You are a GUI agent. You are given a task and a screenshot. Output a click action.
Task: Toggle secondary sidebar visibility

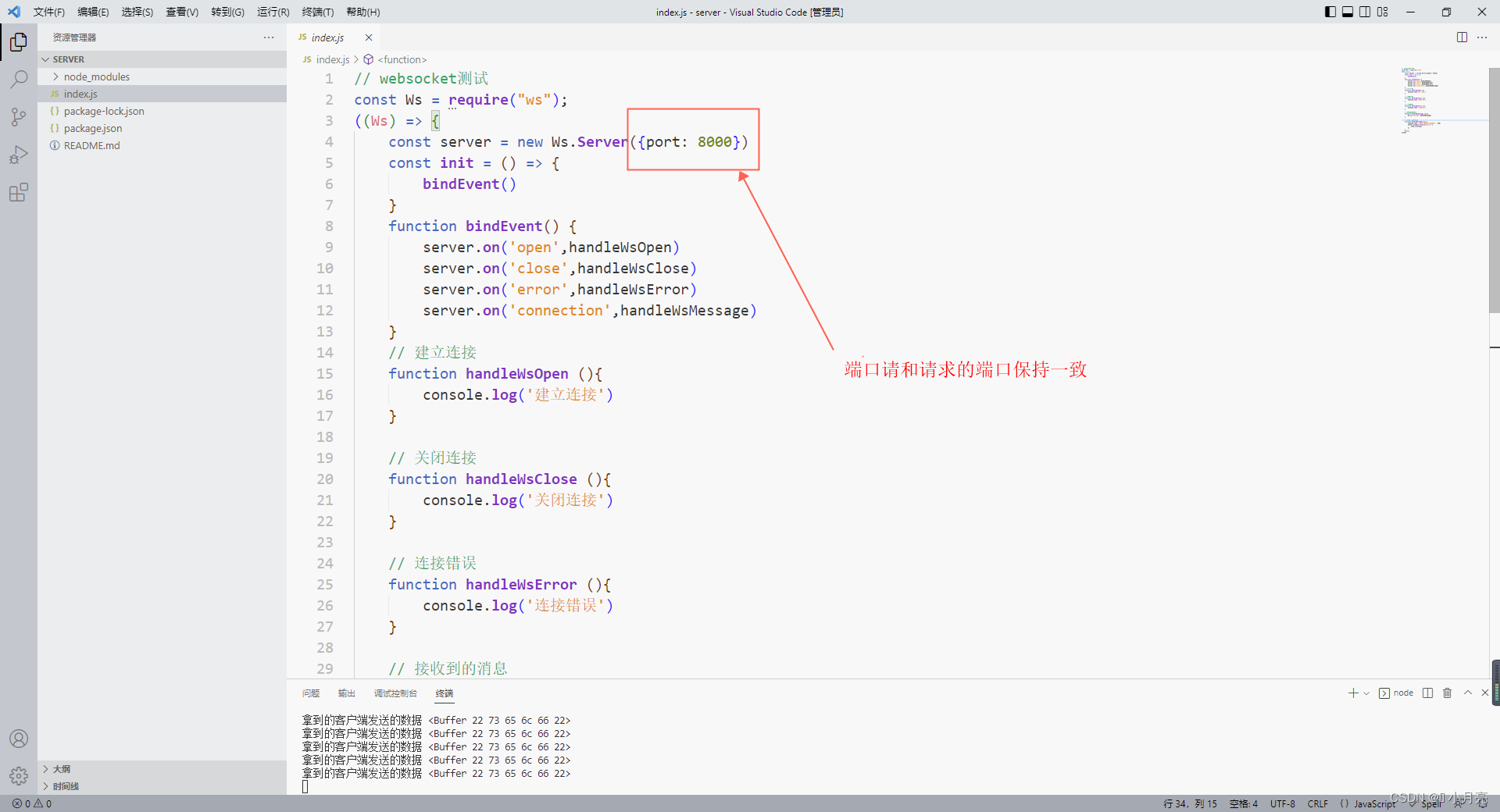[x=1365, y=12]
